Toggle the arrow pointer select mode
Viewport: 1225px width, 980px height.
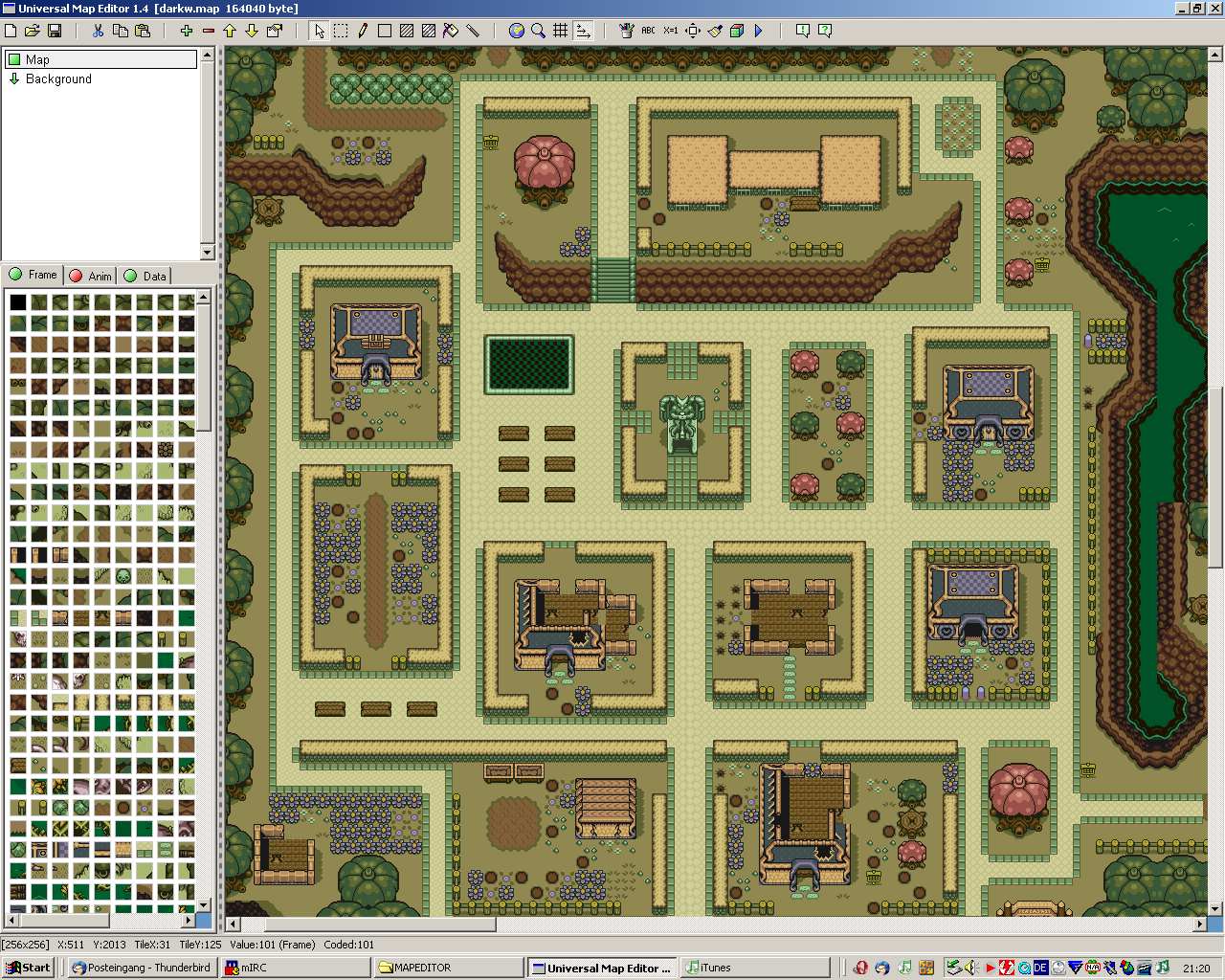click(x=319, y=31)
